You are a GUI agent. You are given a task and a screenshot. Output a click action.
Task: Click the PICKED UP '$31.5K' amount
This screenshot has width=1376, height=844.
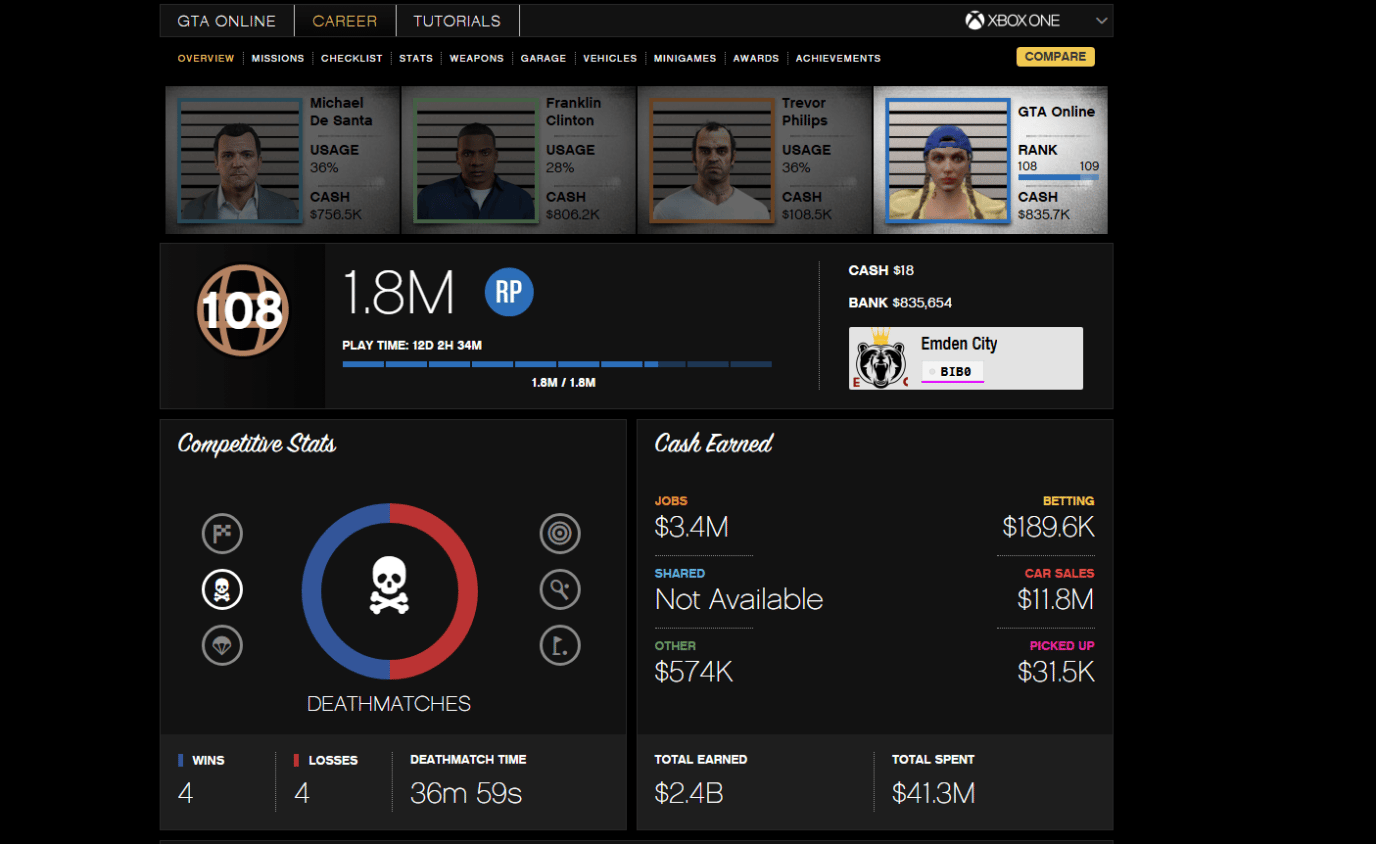(x=1056, y=672)
